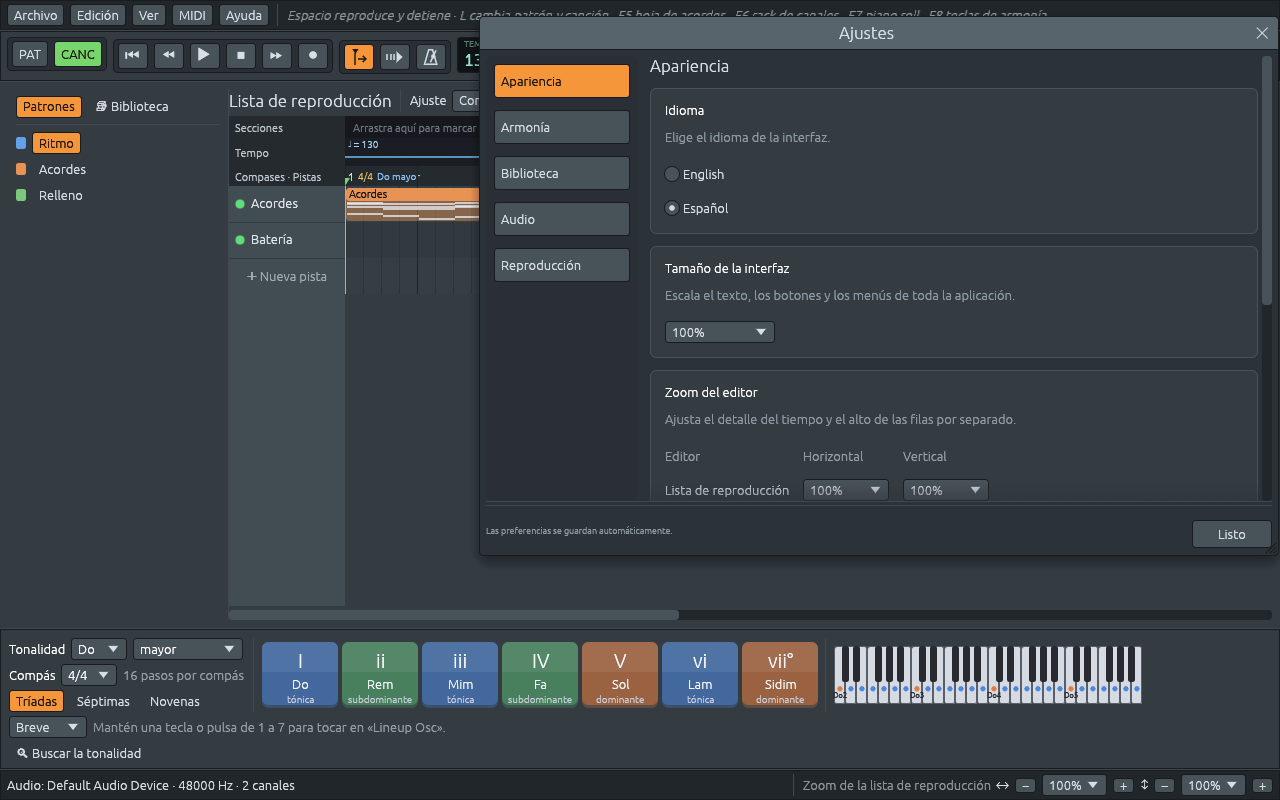Toggle the Batería track green mute dot
1280x800 pixels.
(240, 240)
